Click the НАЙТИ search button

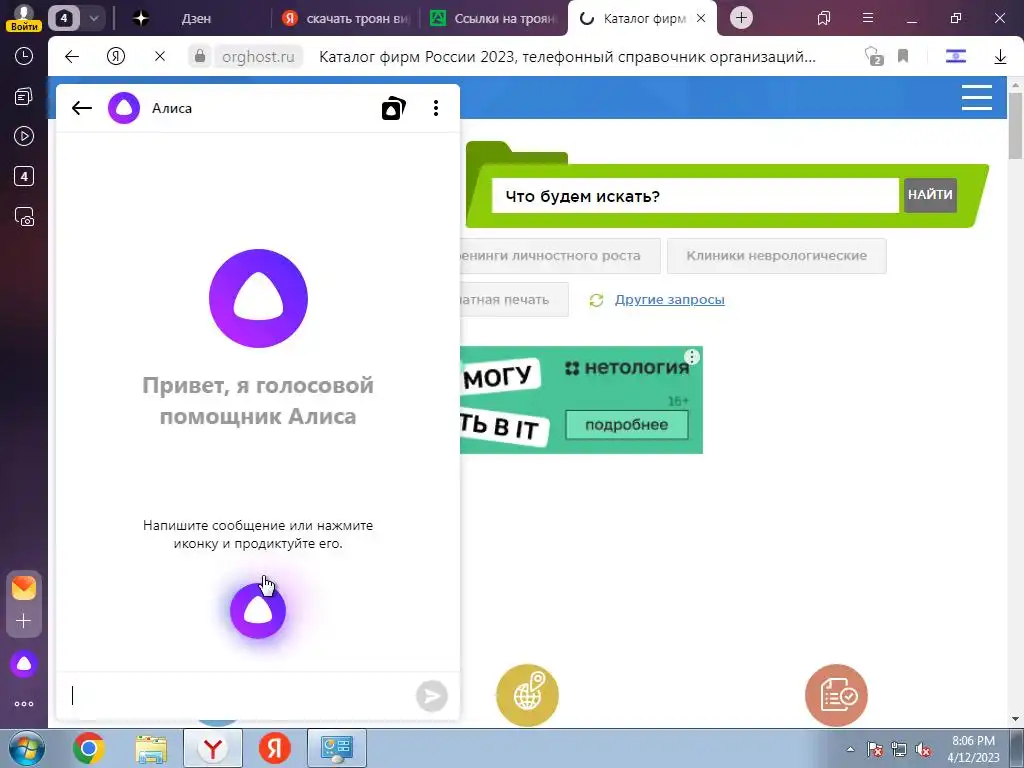[x=930, y=195]
